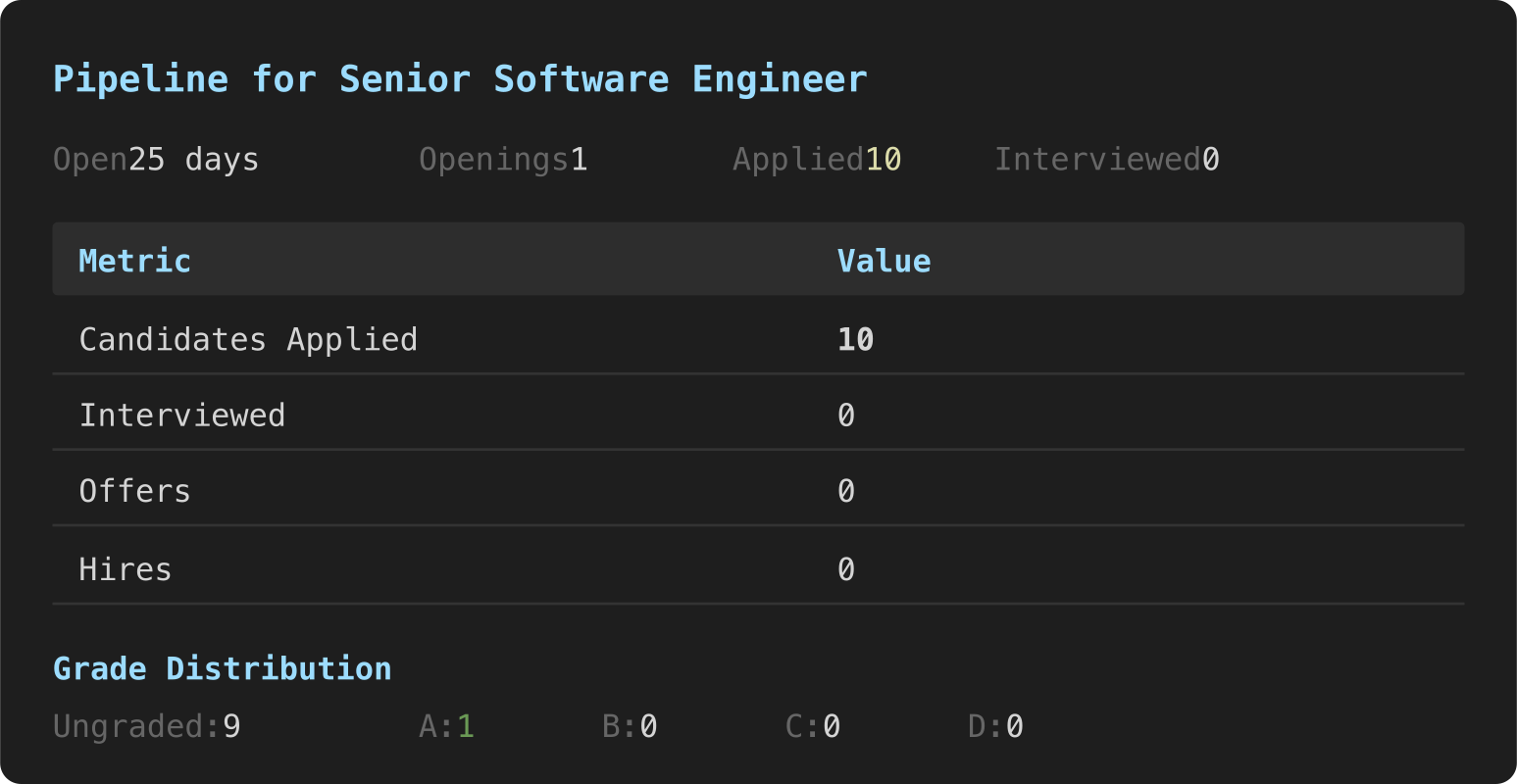Click the Value column header
Image resolution: width=1517 pixels, height=784 pixels.
[x=884, y=261]
